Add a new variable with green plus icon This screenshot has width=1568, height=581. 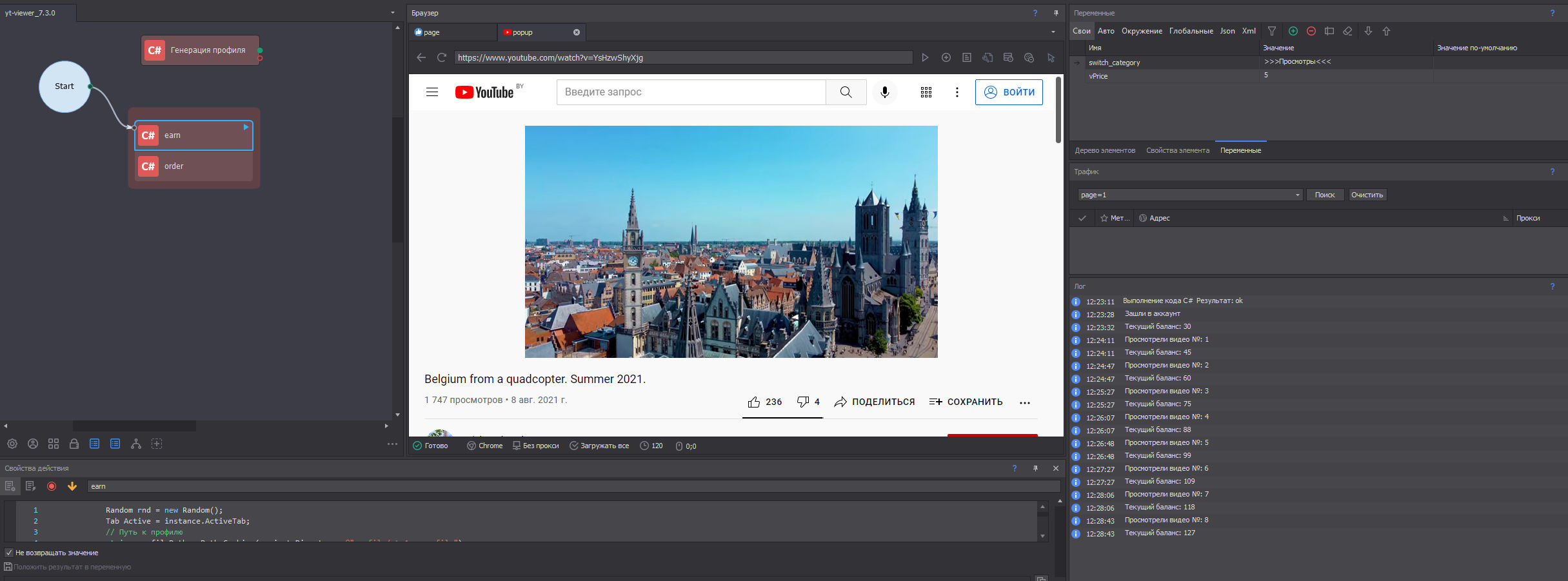(x=1293, y=31)
